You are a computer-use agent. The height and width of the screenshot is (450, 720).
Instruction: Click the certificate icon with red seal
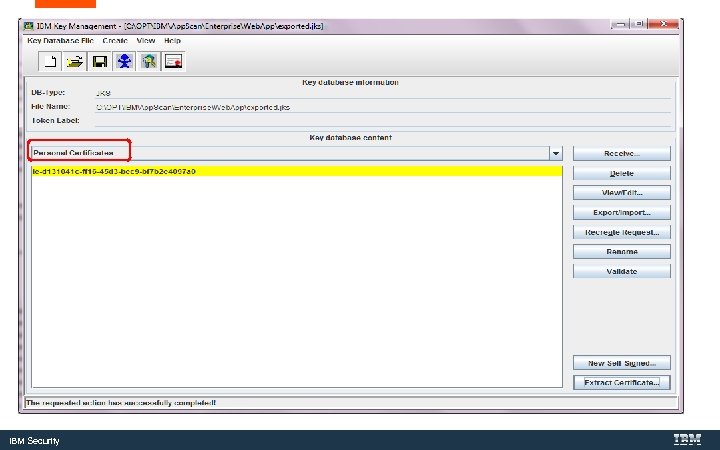click(x=174, y=61)
